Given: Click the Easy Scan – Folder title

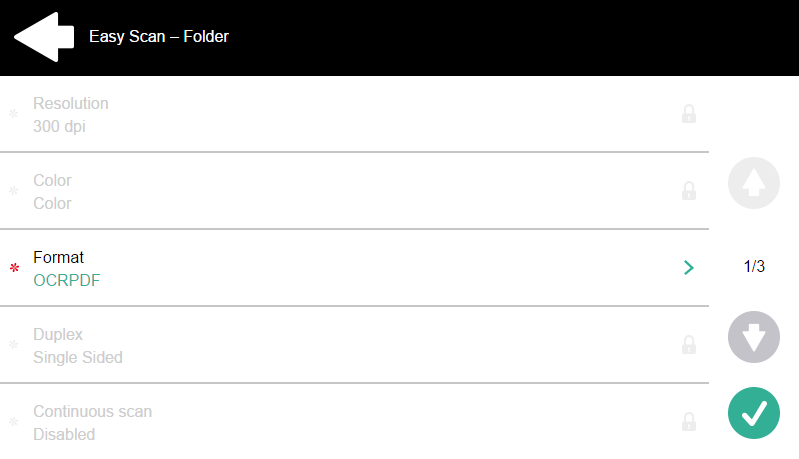Looking at the screenshot, I should (159, 37).
